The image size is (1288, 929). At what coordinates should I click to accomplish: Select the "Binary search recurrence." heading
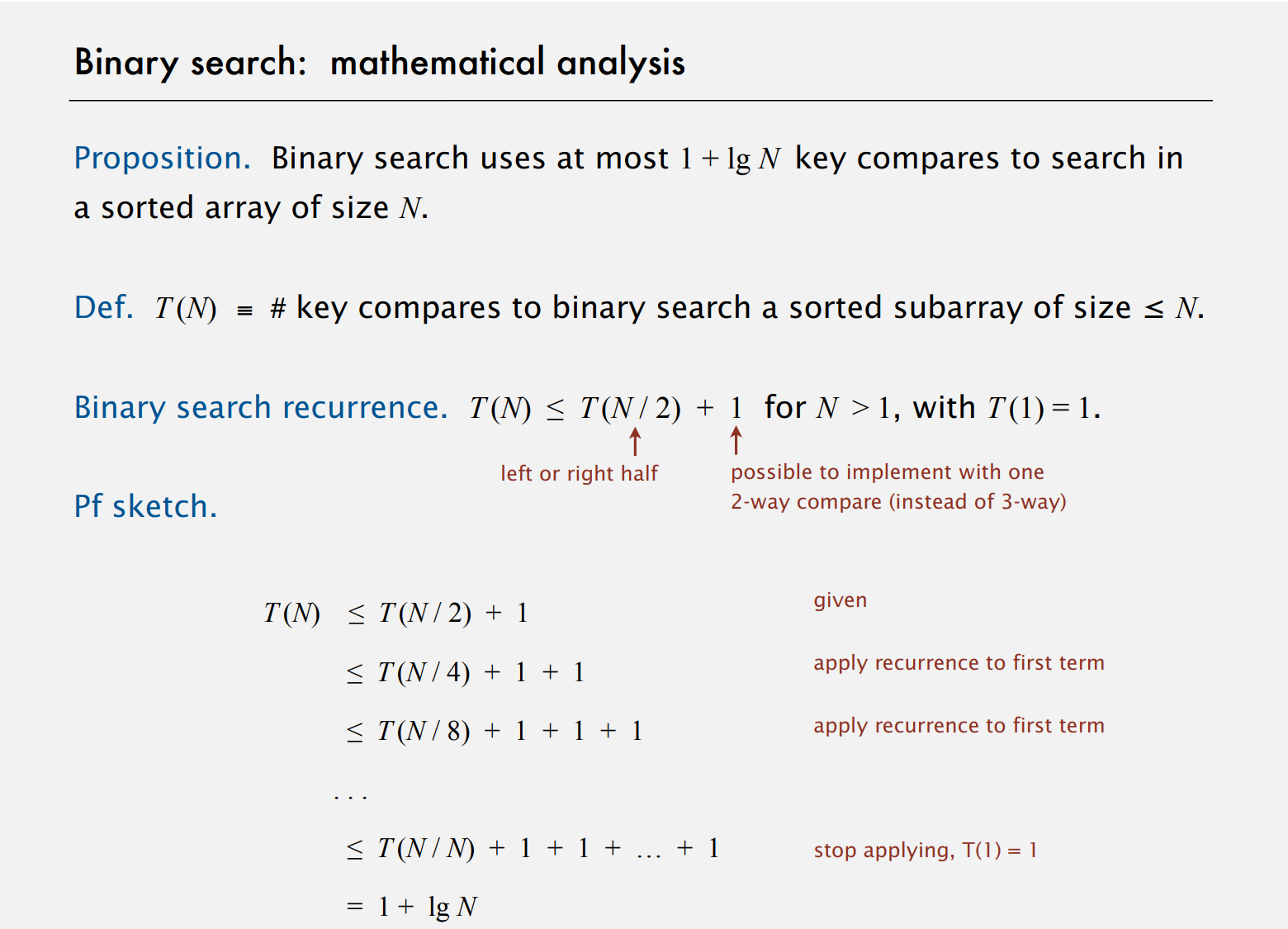261,407
